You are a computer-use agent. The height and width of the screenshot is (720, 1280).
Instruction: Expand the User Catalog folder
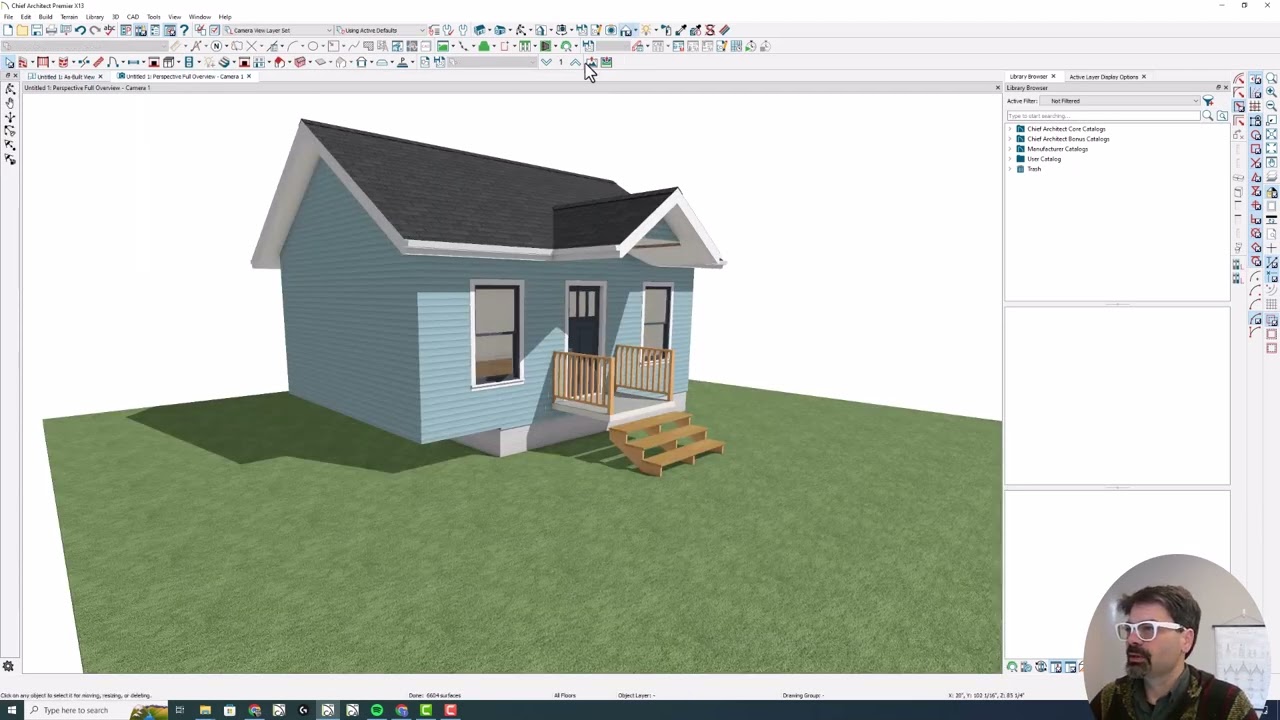[1009, 159]
